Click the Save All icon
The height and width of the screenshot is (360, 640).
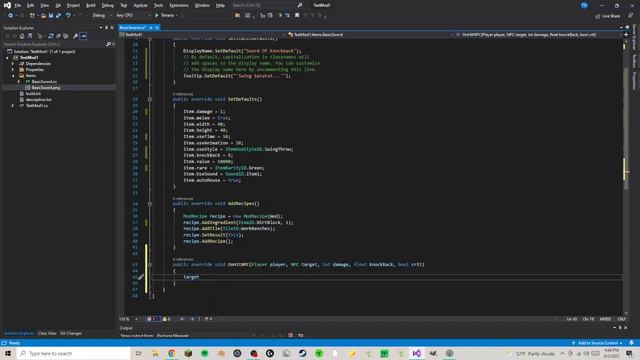point(58,16)
